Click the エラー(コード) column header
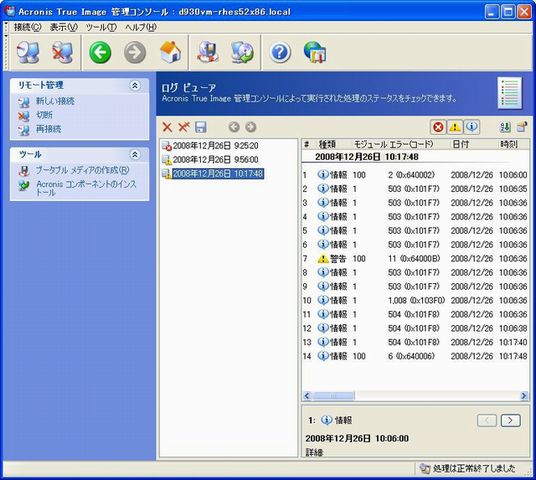This screenshot has width=536, height=480. tap(412, 144)
